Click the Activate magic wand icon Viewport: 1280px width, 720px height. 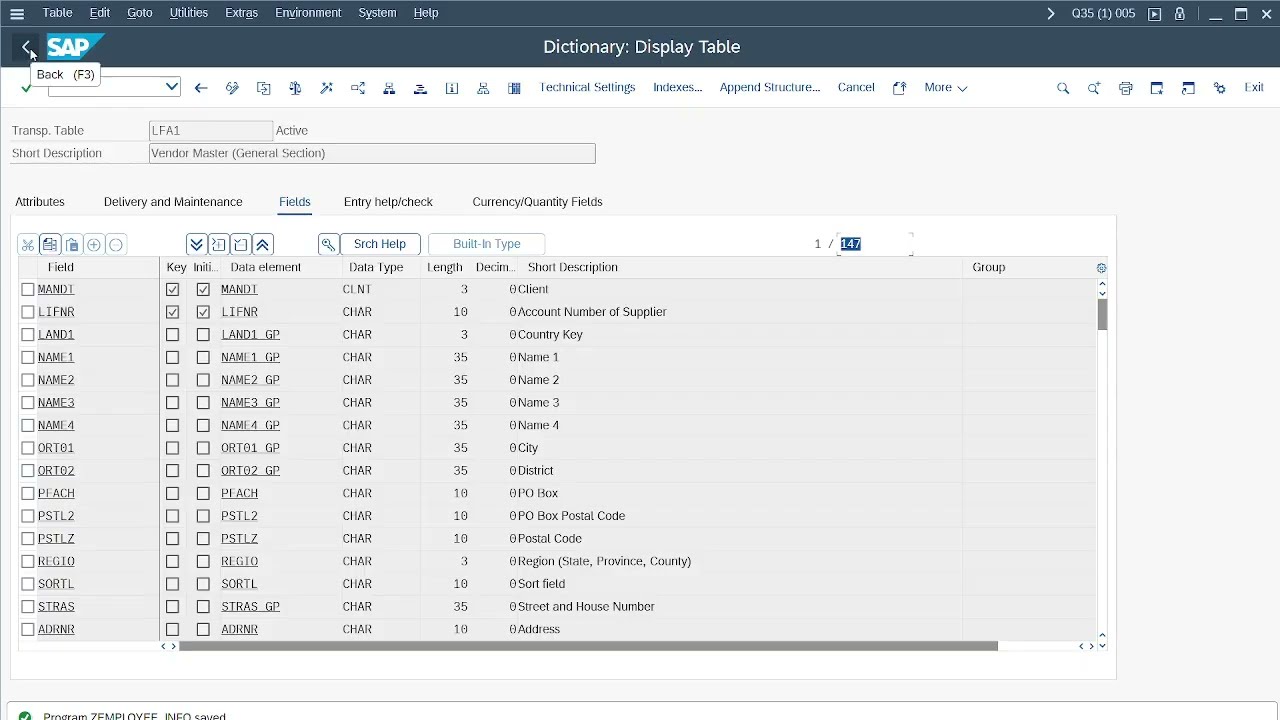[x=326, y=88]
